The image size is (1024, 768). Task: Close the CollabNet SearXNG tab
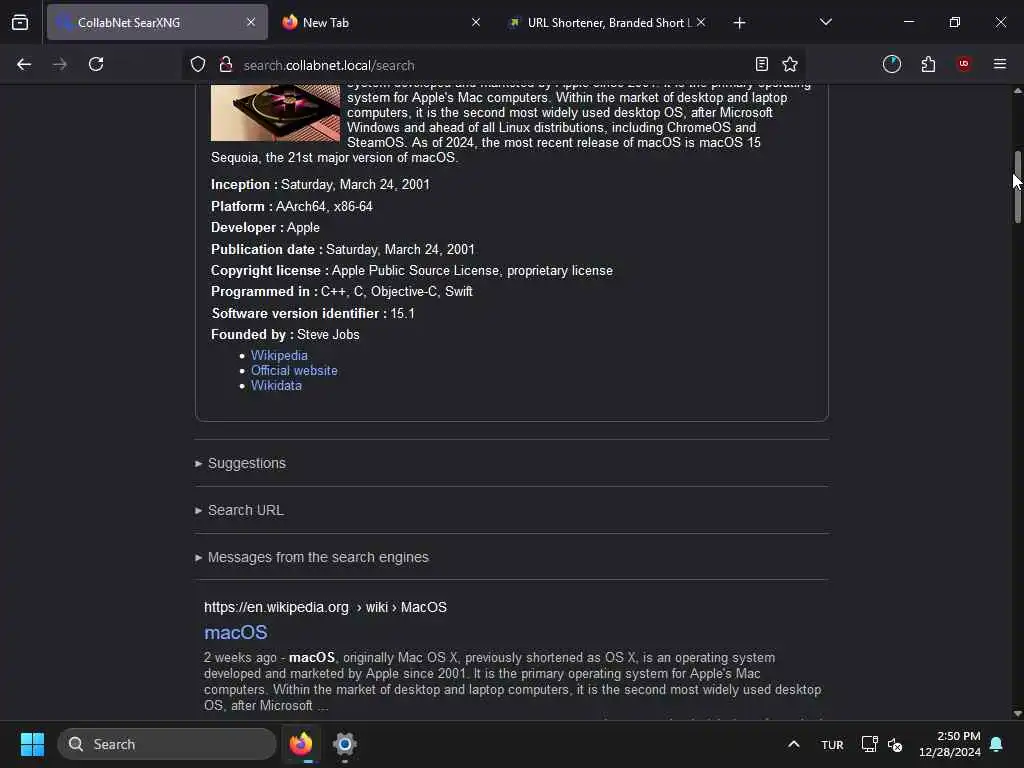coord(251,23)
